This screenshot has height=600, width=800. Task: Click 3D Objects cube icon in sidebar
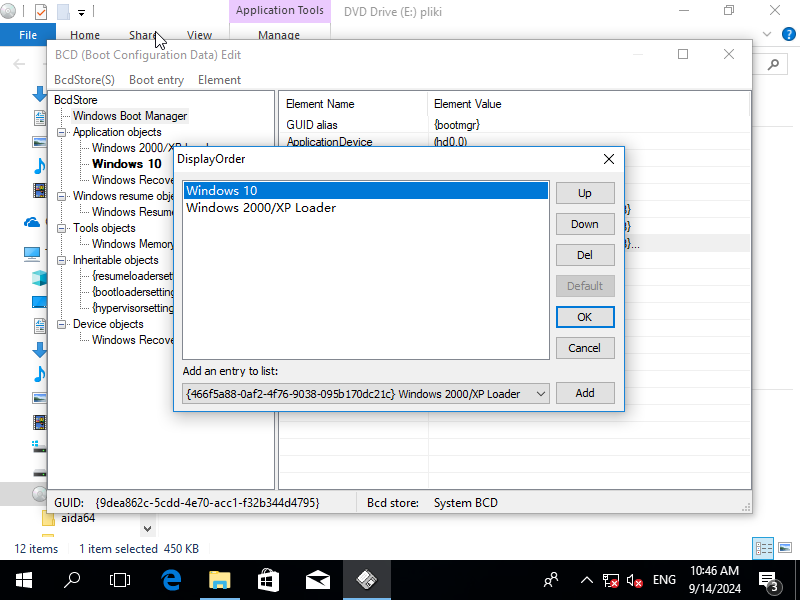[x=39, y=278]
